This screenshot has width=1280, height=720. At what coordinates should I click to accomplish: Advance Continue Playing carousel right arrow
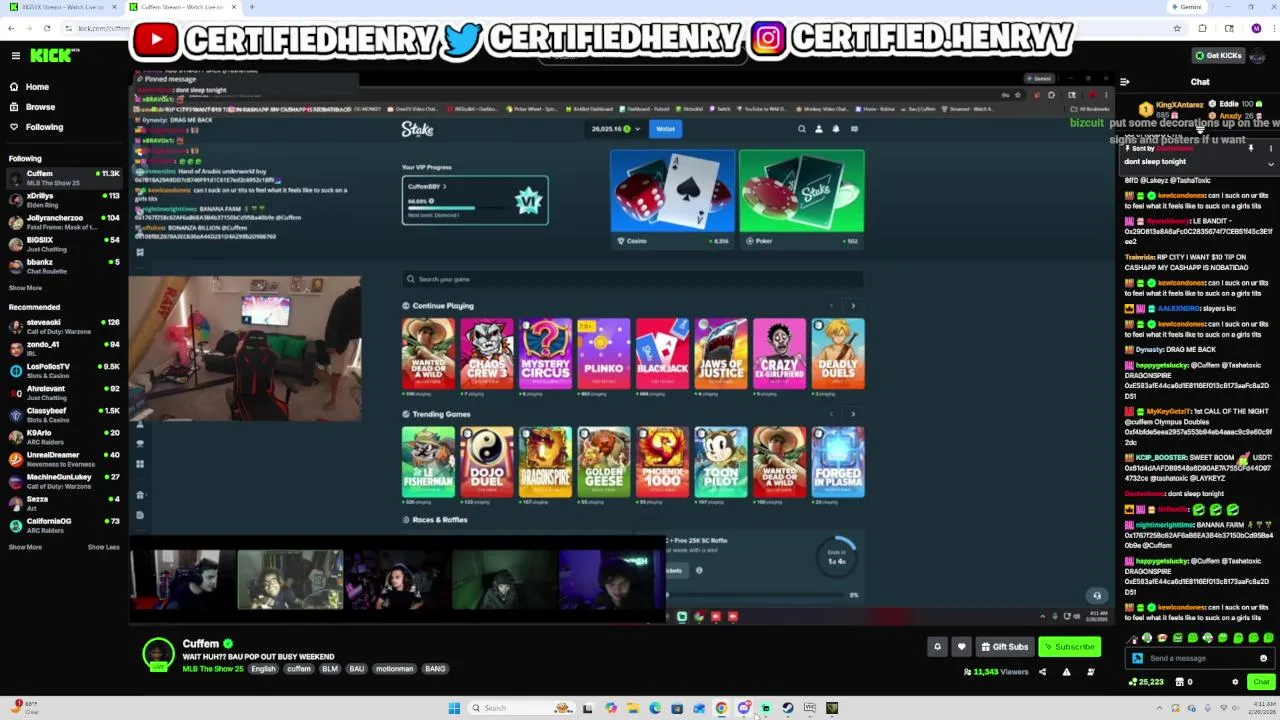click(853, 306)
